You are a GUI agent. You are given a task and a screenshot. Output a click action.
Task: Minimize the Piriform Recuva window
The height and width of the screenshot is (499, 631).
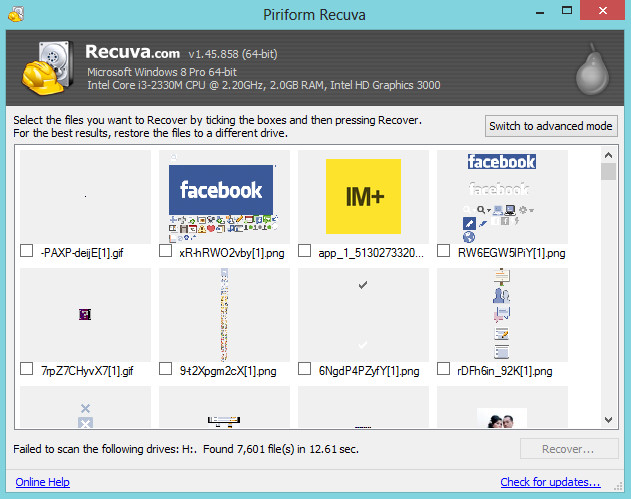540,11
